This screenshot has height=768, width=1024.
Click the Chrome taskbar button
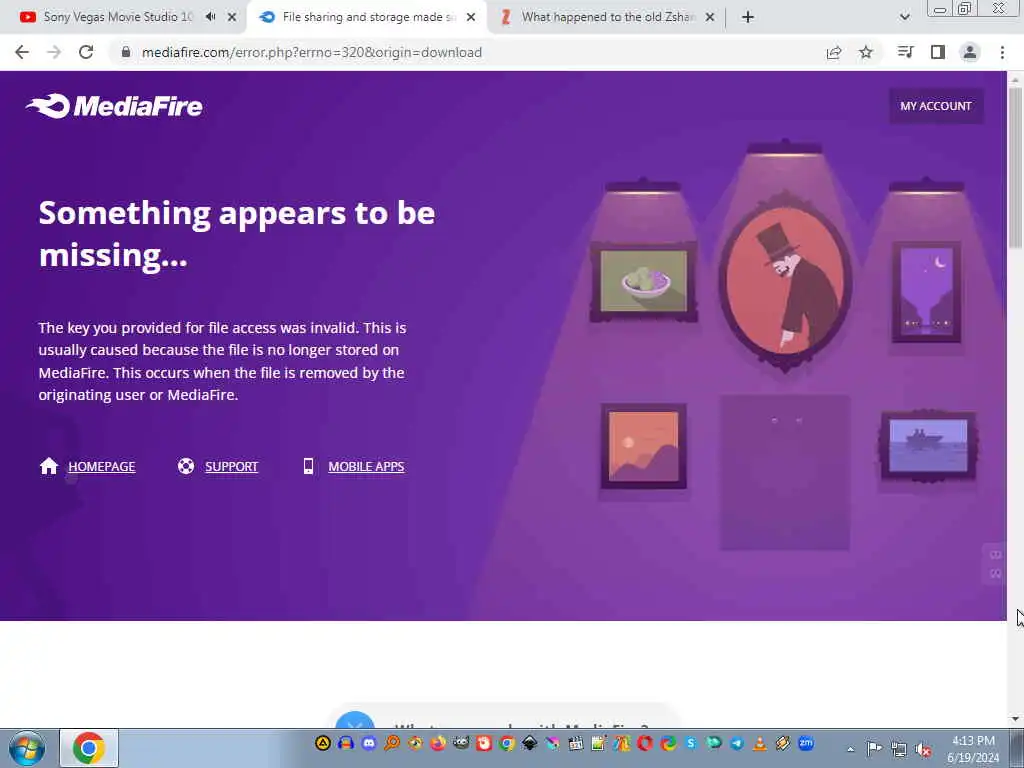click(89, 748)
